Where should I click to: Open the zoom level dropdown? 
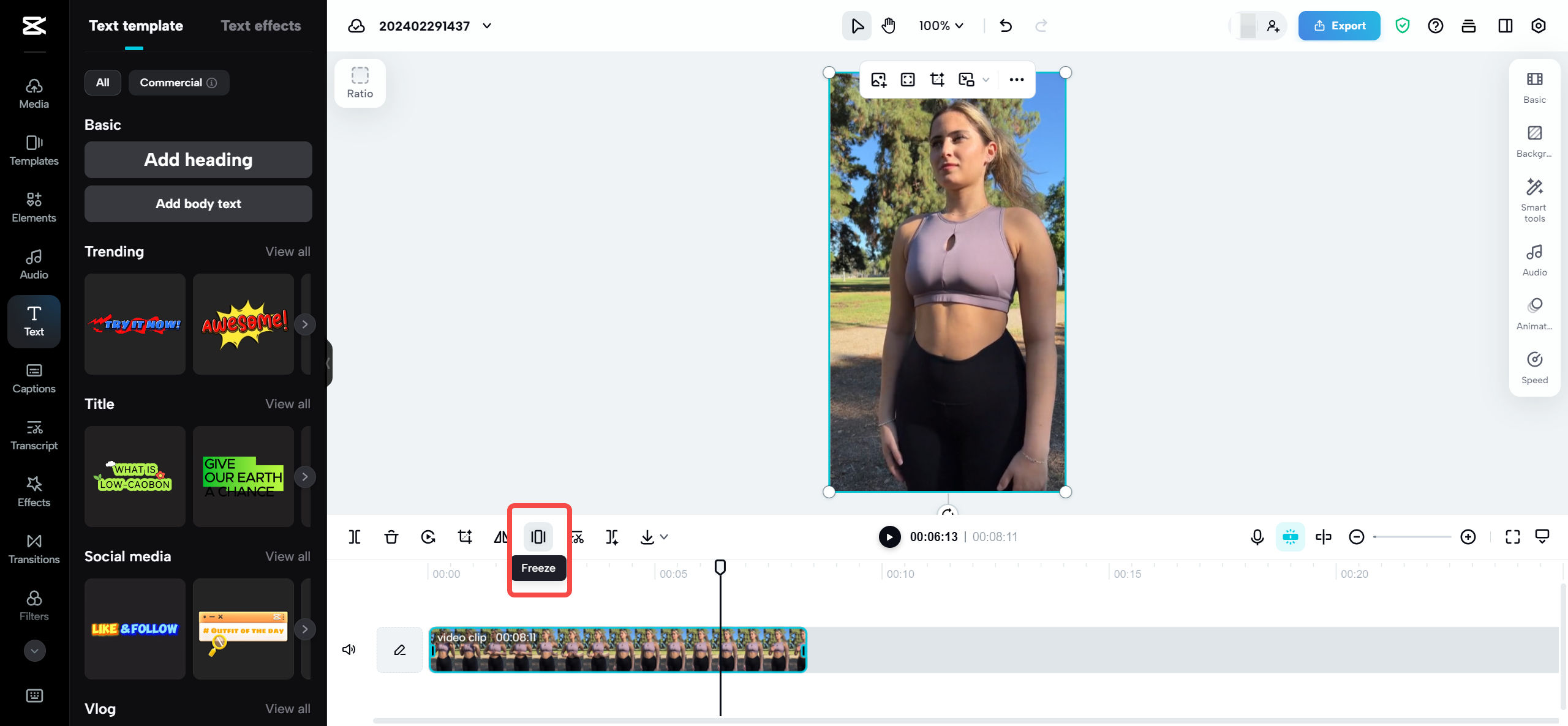940,26
